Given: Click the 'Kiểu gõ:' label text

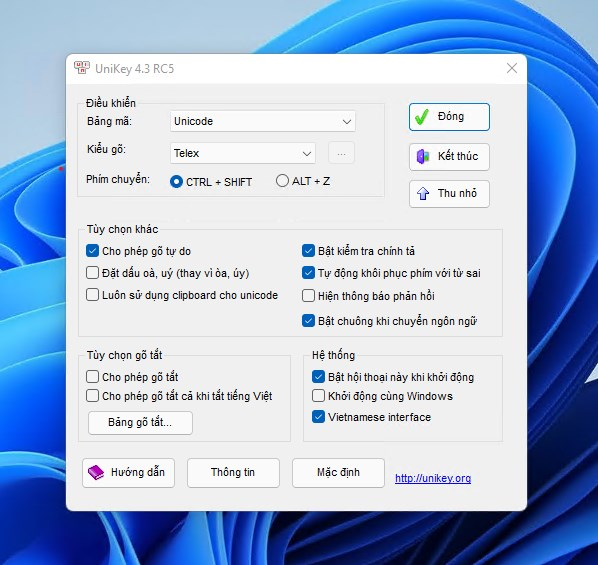Looking at the screenshot, I should point(106,149).
